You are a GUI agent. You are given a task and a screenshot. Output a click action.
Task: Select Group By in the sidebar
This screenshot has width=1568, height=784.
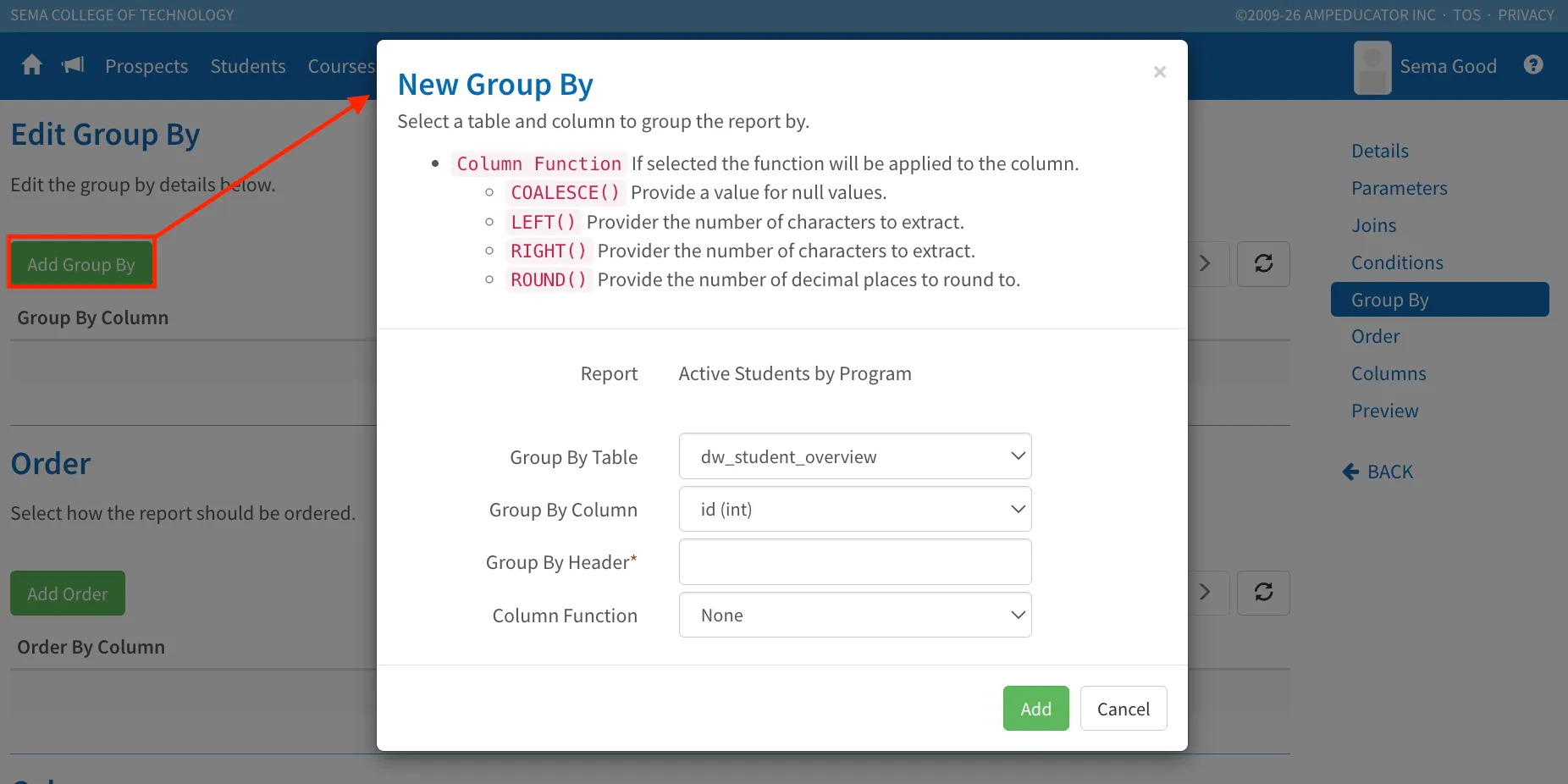pos(1440,300)
